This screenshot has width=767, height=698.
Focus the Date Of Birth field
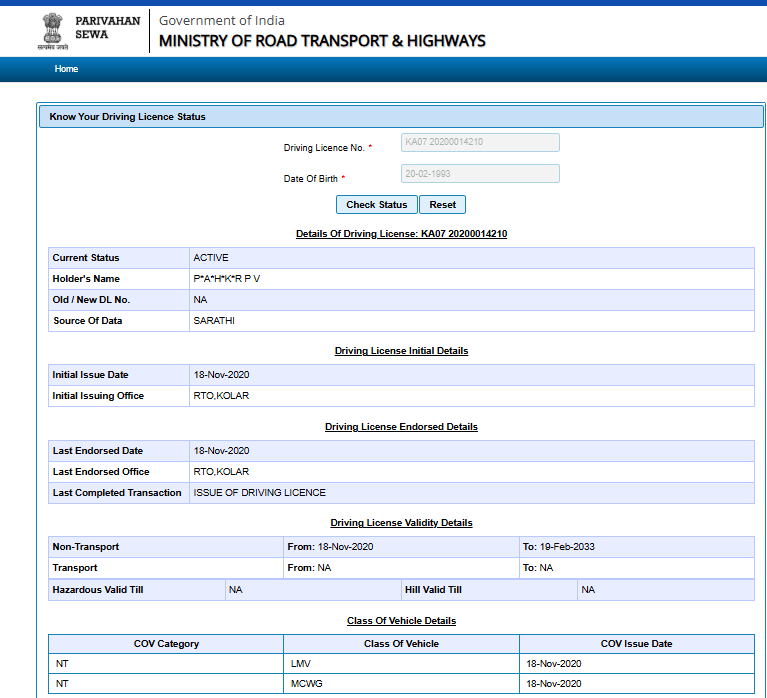479,174
